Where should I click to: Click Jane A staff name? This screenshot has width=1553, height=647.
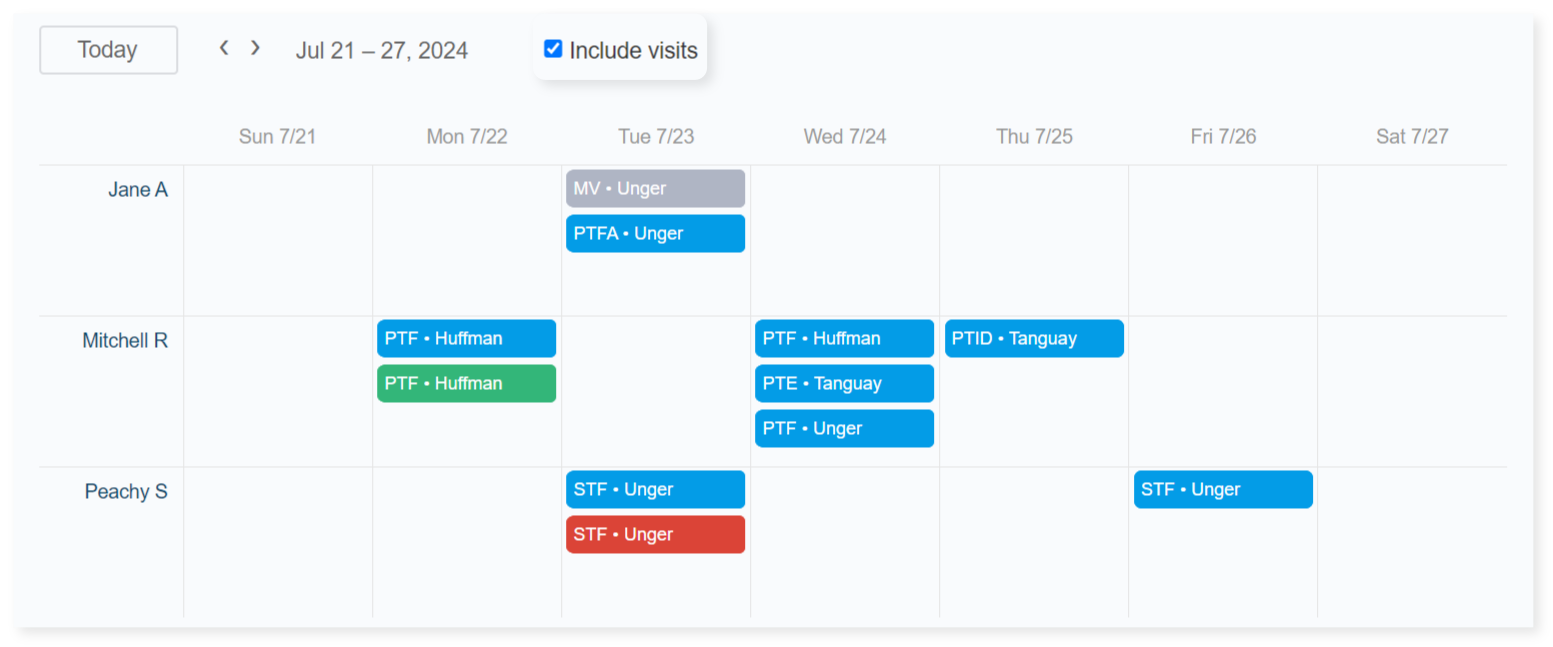(138, 190)
